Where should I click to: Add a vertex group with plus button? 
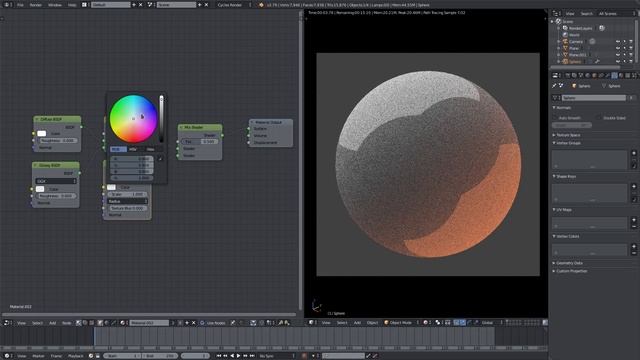click(x=634, y=153)
